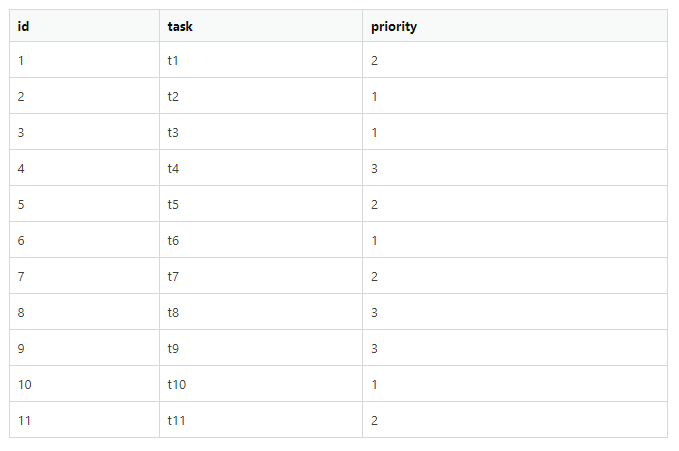The image size is (679, 451).
Task: Select the t10 task cell
Action: 177,384
